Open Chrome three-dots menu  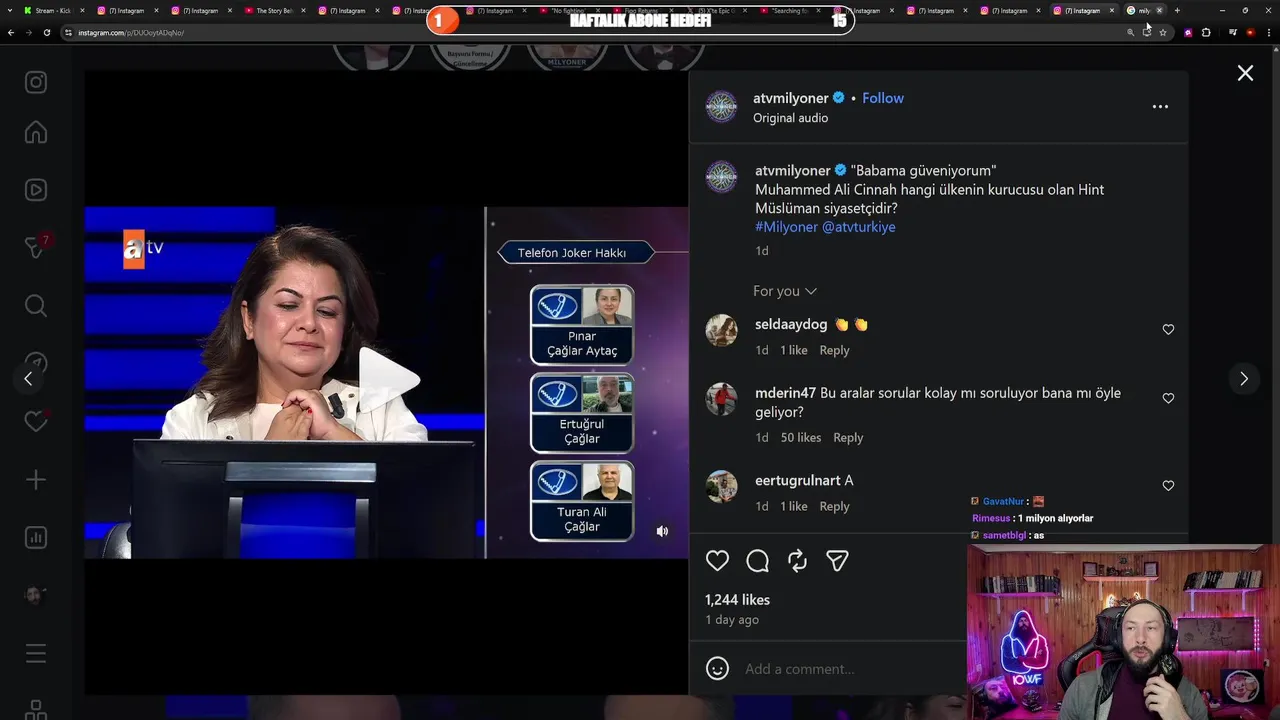click(1269, 32)
